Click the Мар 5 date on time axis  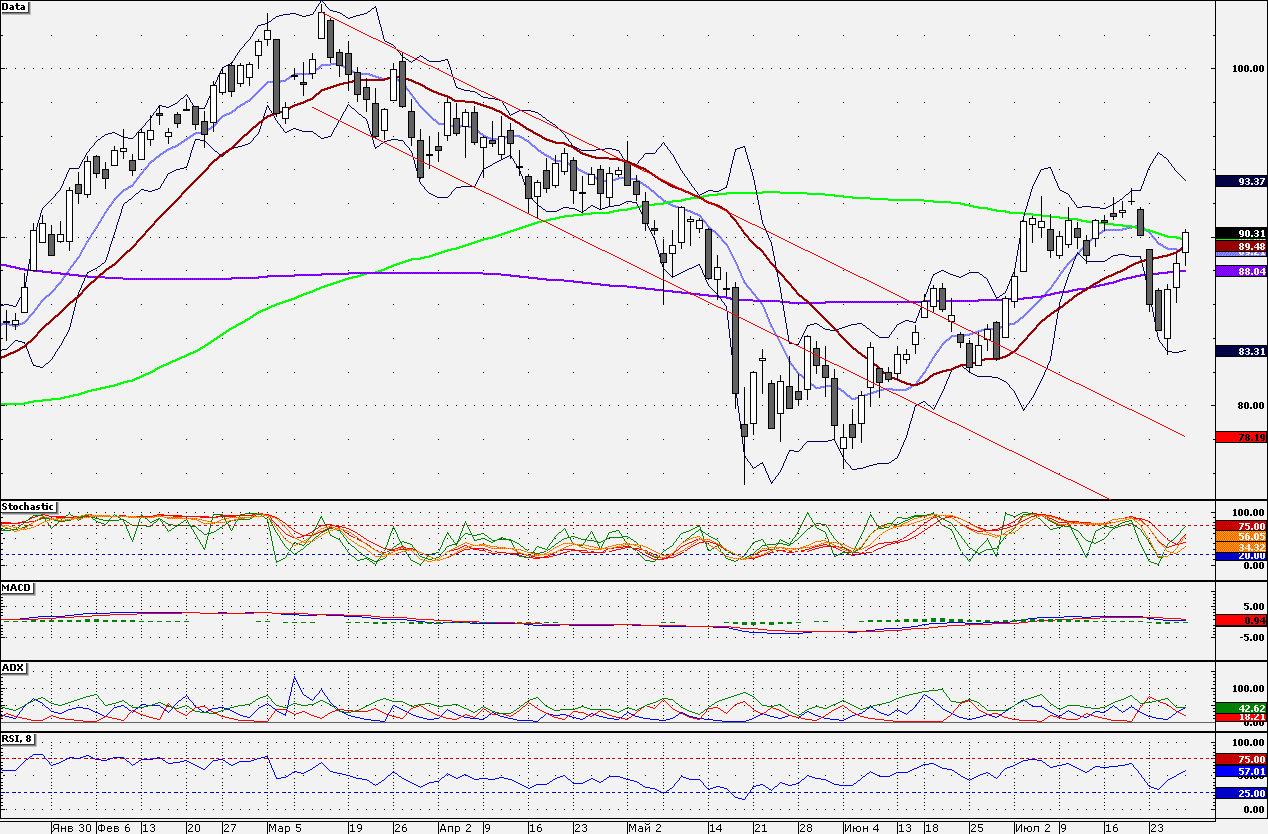coord(284,828)
